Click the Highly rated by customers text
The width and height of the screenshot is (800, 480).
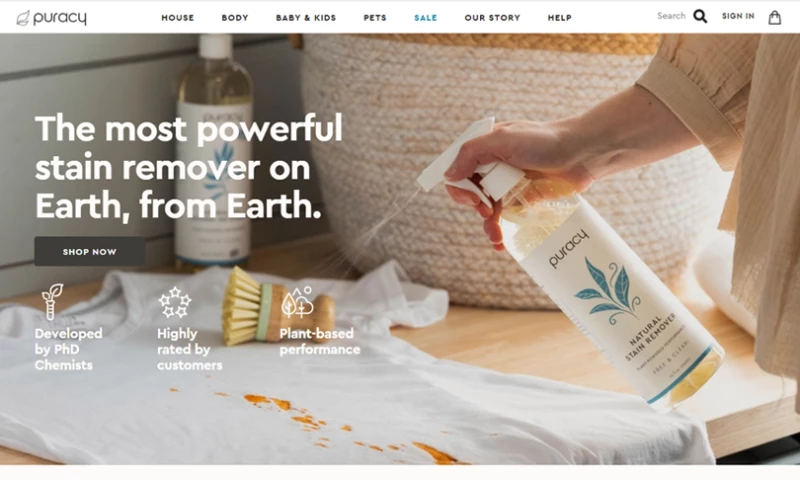(x=190, y=349)
